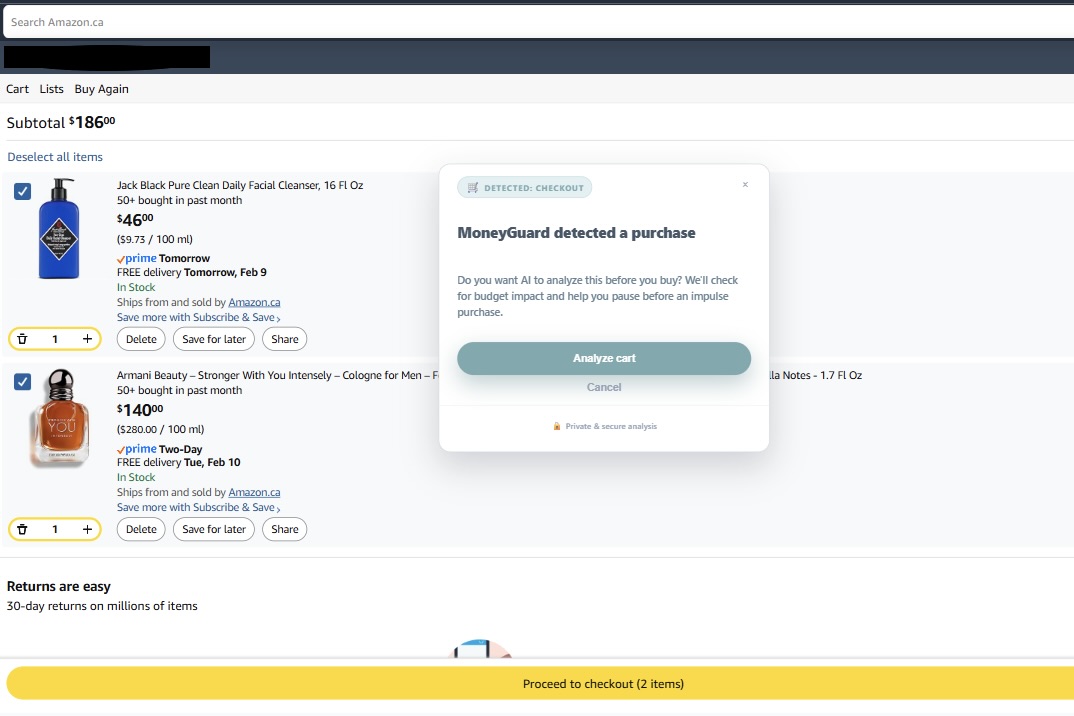
Task: Cancel the MoneyGuard analysis prompt
Action: (604, 387)
